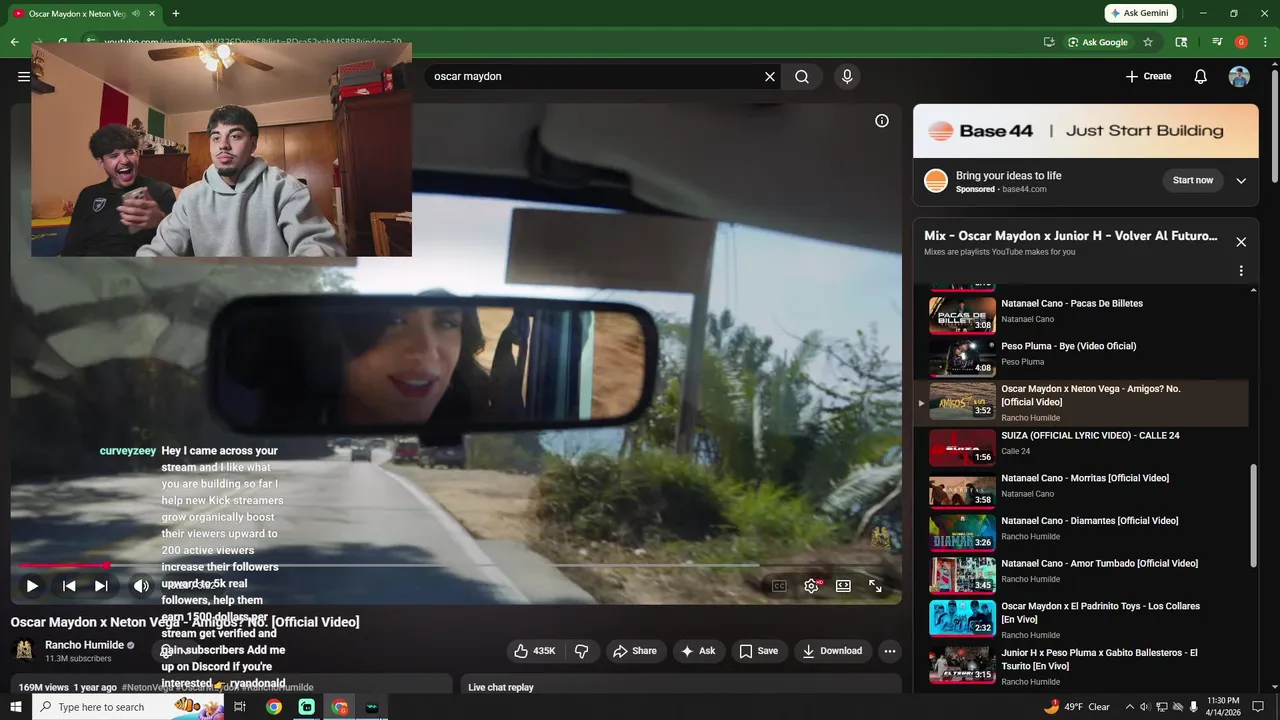Run search with magnifier button
The width and height of the screenshot is (1280, 720).
[x=802, y=76]
